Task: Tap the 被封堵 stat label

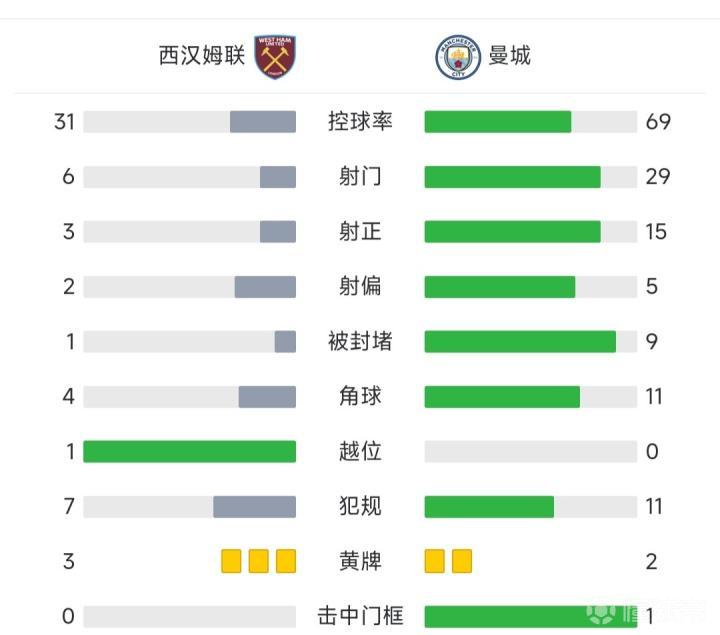Action: [360, 342]
